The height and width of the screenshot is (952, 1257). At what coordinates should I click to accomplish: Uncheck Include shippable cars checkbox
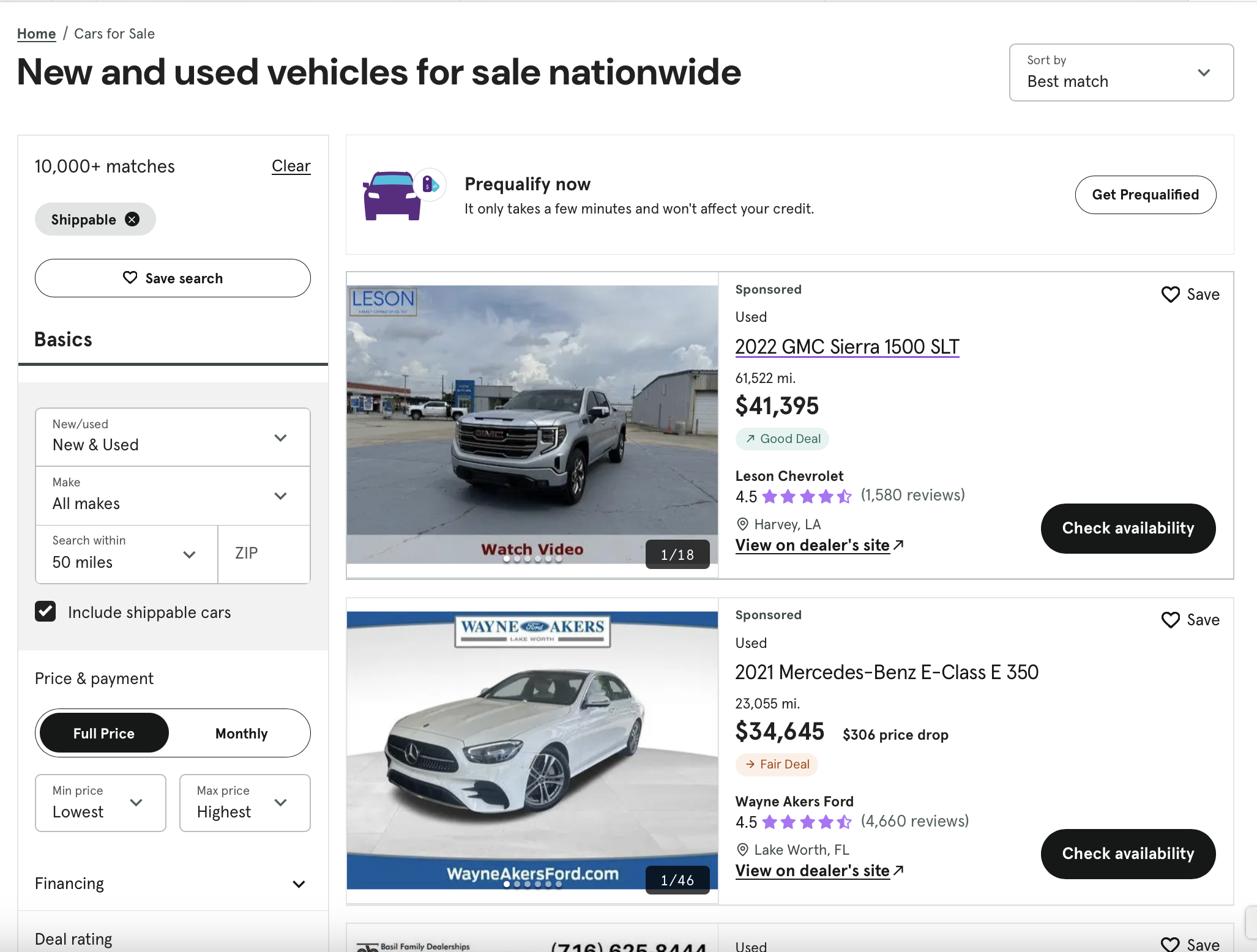[x=45, y=612]
